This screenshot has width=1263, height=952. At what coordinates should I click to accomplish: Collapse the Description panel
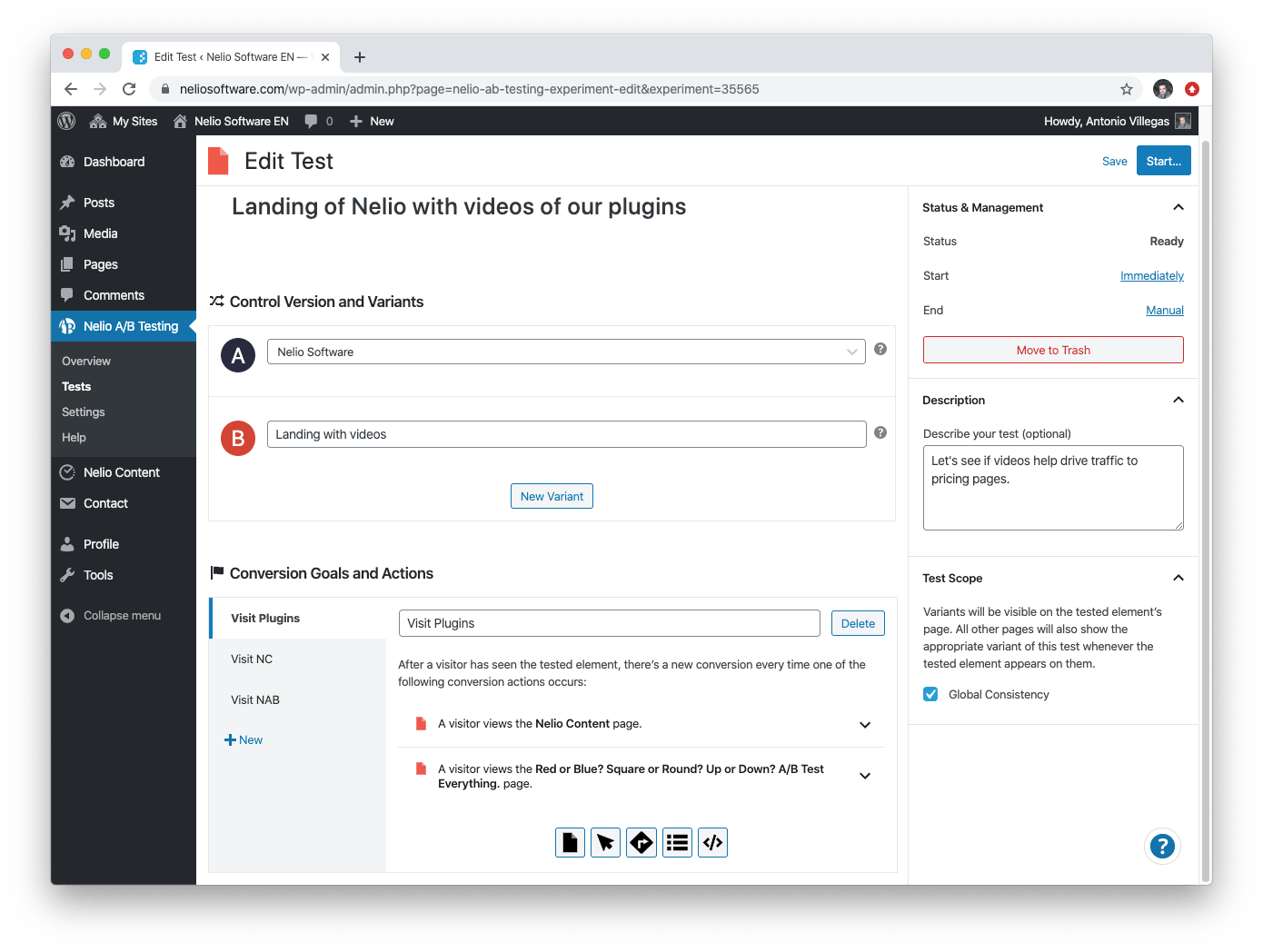pos(1178,400)
